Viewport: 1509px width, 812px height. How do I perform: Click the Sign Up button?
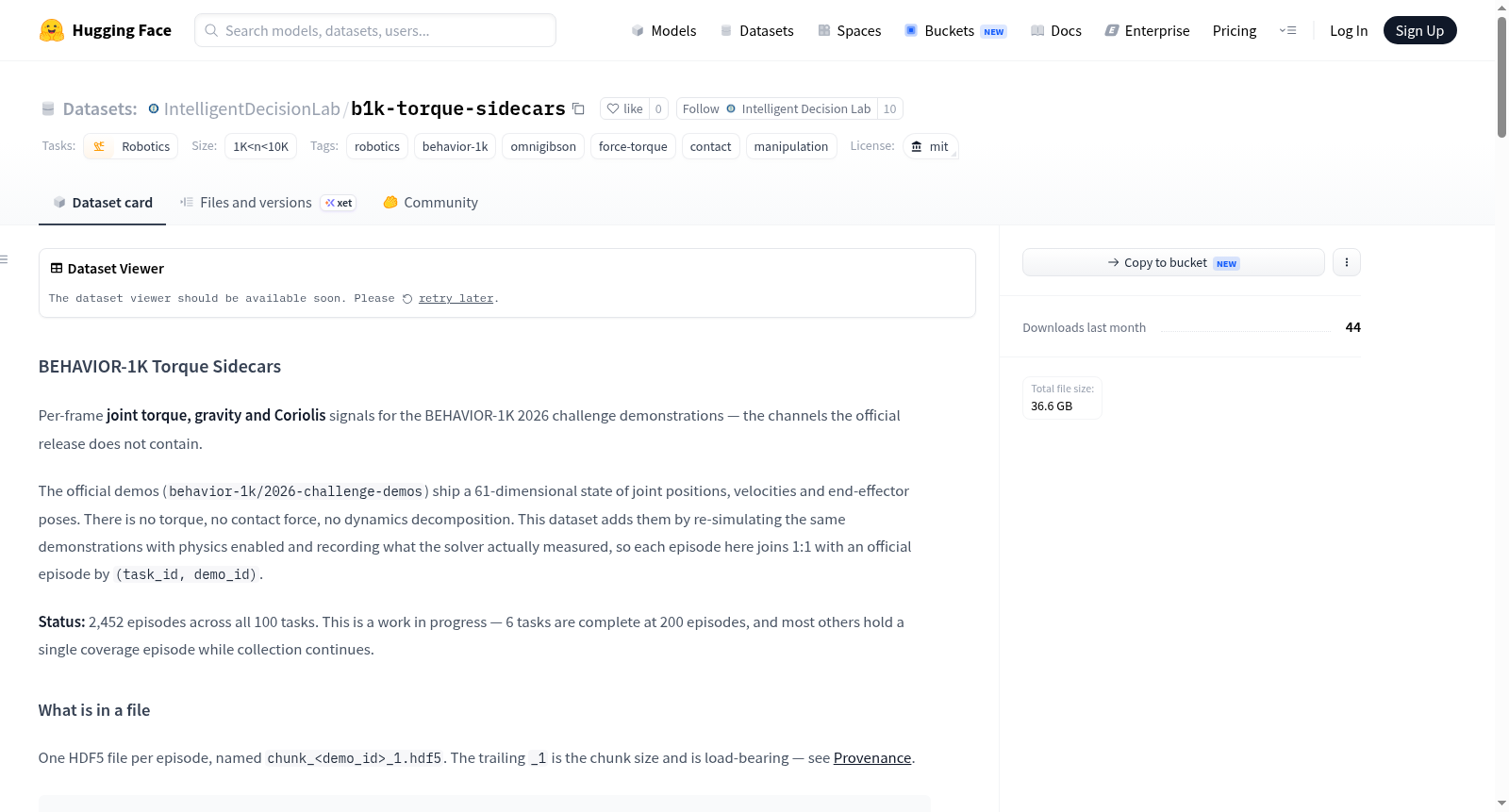coord(1419,30)
